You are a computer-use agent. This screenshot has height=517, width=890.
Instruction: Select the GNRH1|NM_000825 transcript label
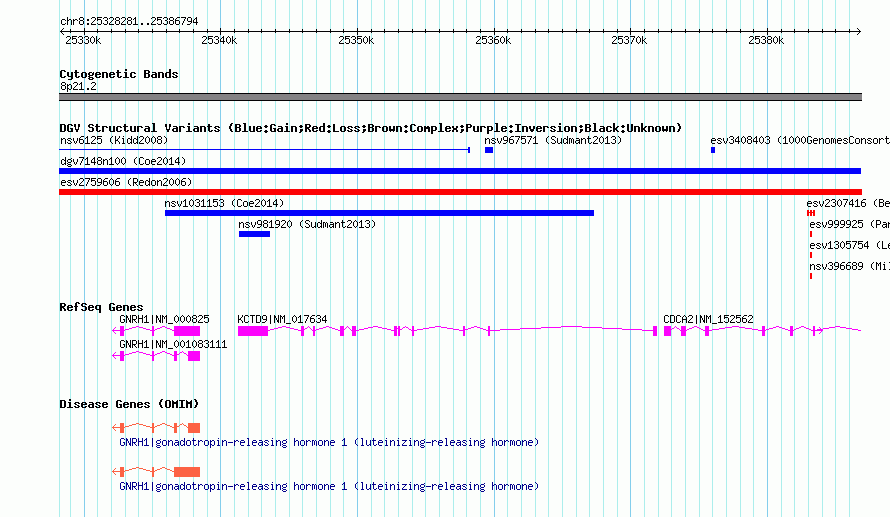click(164, 320)
